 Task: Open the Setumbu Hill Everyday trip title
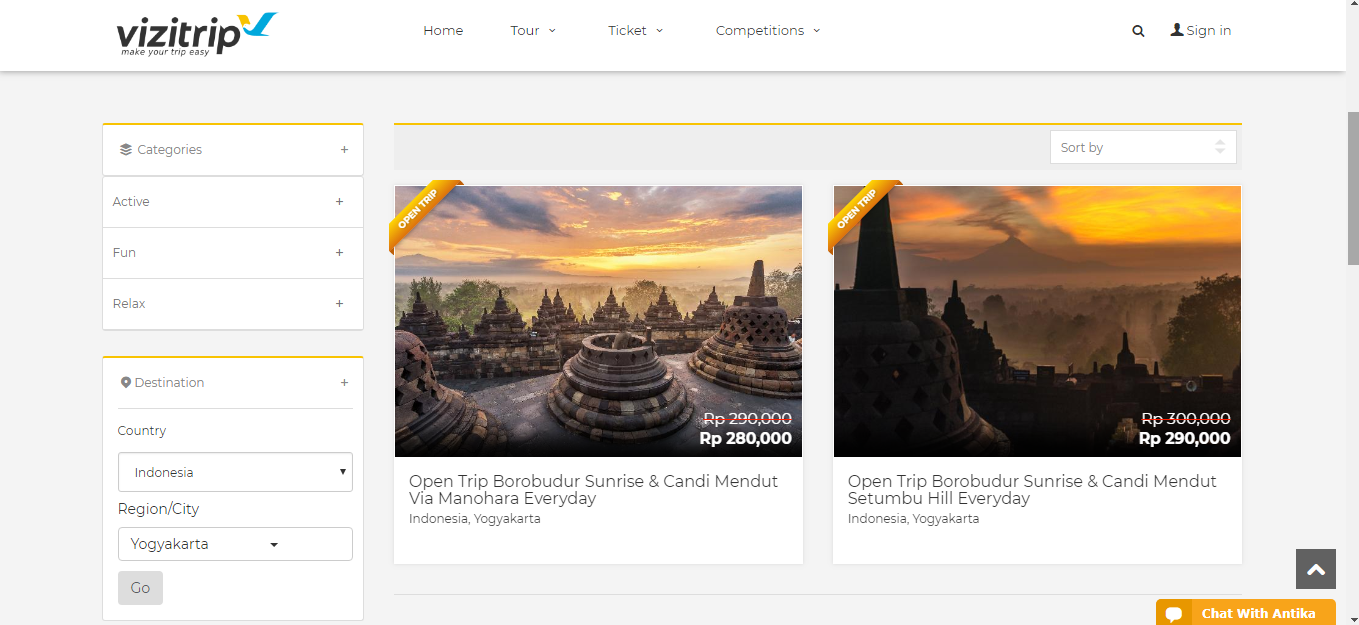[1031, 490]
